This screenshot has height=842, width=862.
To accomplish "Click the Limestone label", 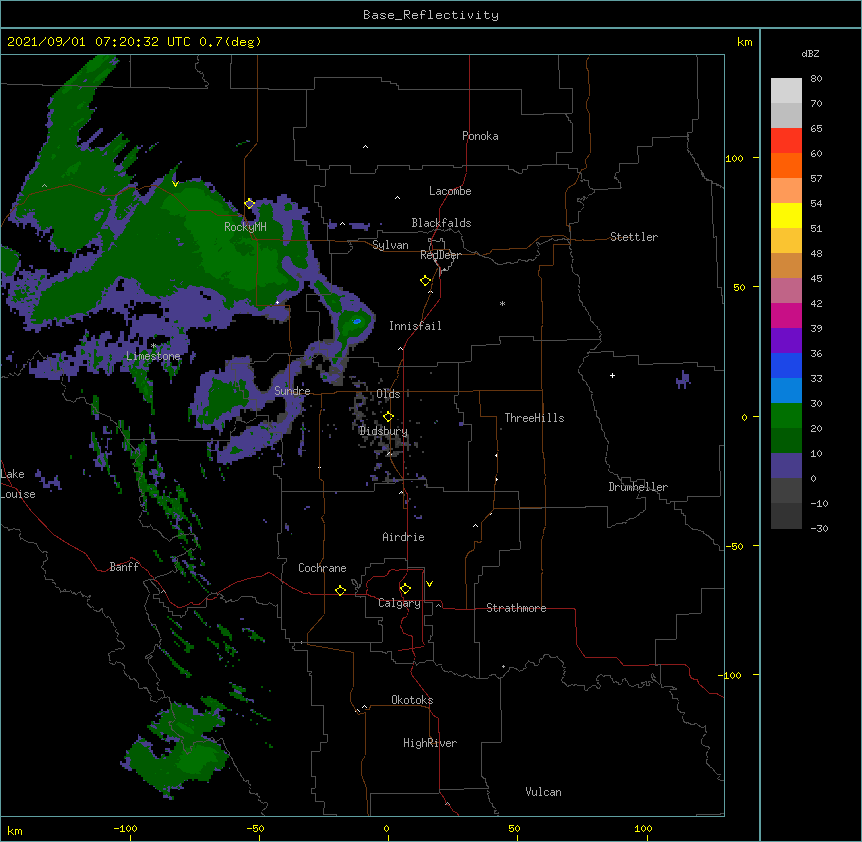I will (153, 356).
